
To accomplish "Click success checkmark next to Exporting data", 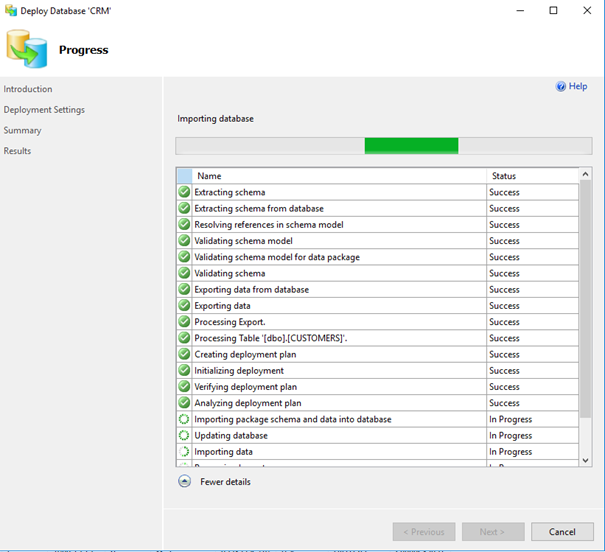I will 184,305.
